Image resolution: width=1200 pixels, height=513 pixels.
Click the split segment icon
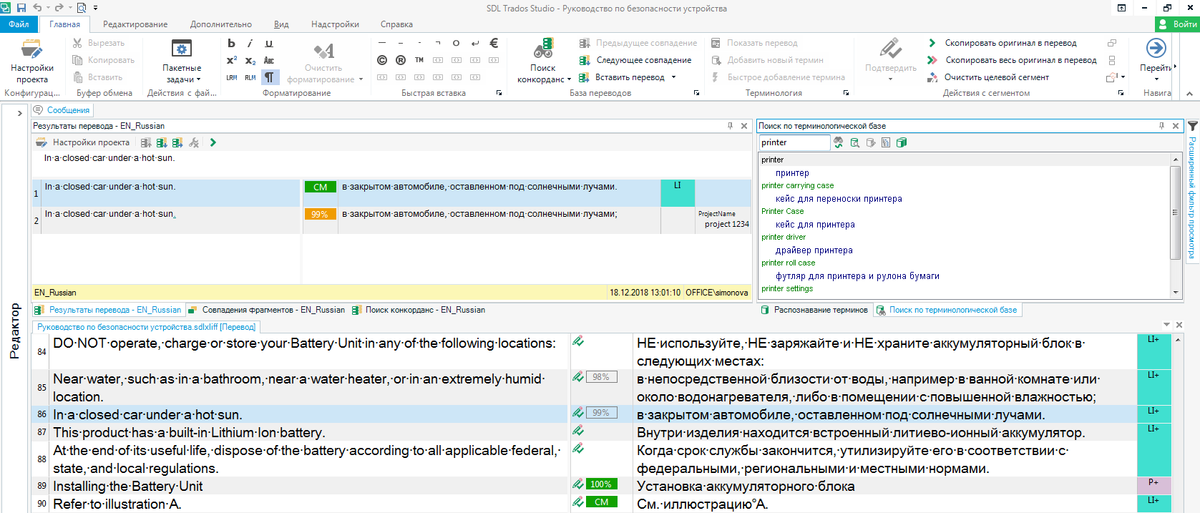tap(1112, 60)
